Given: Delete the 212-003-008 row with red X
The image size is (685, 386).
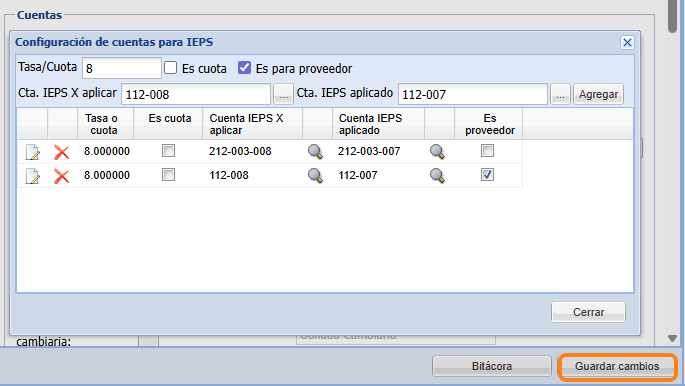Looking at the screenshot, I should point(62,152).
